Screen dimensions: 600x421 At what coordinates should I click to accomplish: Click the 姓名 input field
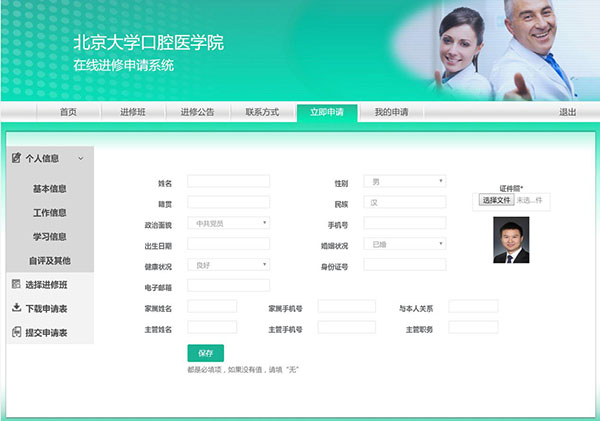pos(228,181)
